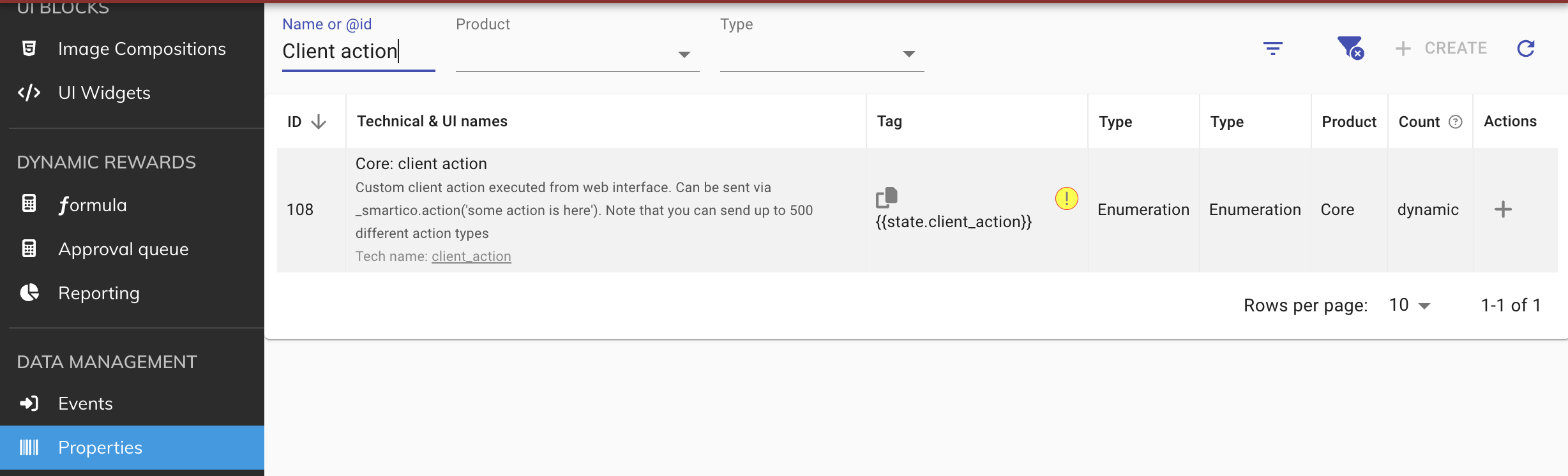The width and height of the screenshot is (1568, 476).
Task: Click the client_action tech name link
Action: 471,257
